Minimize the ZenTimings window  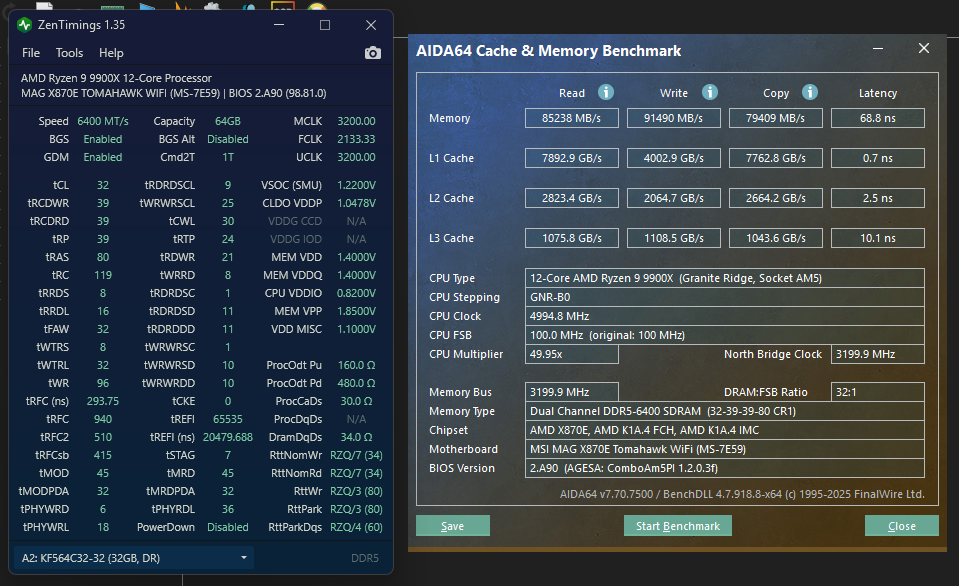click(279, 25)
